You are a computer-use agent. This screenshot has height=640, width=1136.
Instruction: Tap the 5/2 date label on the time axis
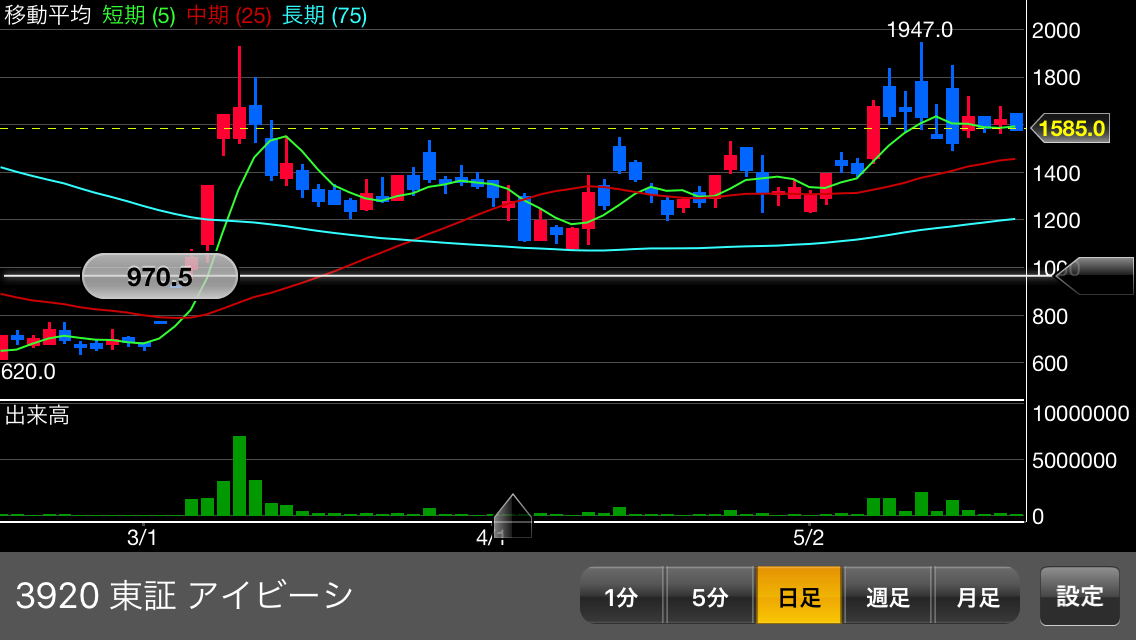click(808, 537)
